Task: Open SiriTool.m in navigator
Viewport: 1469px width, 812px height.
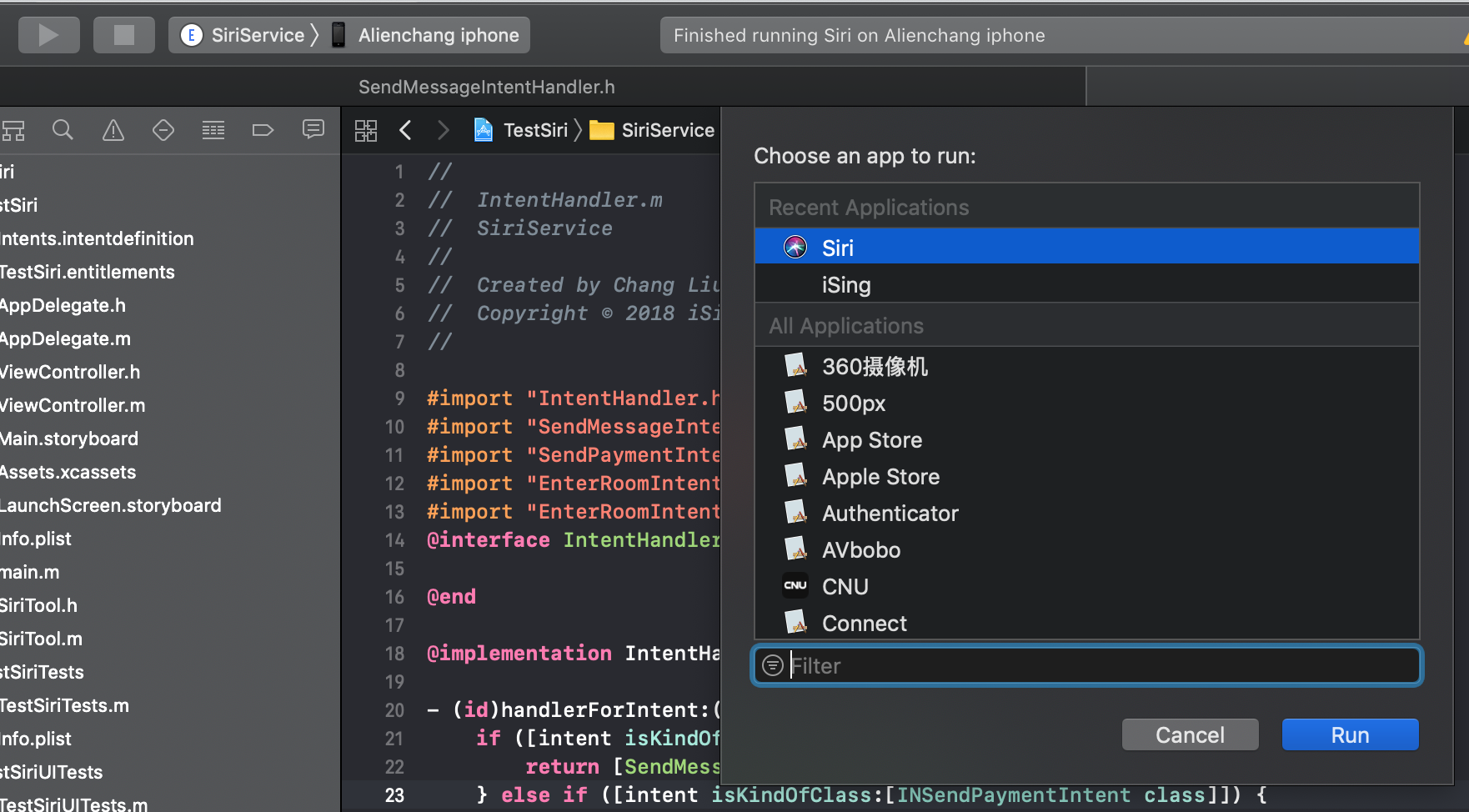Action: point(41,639)
